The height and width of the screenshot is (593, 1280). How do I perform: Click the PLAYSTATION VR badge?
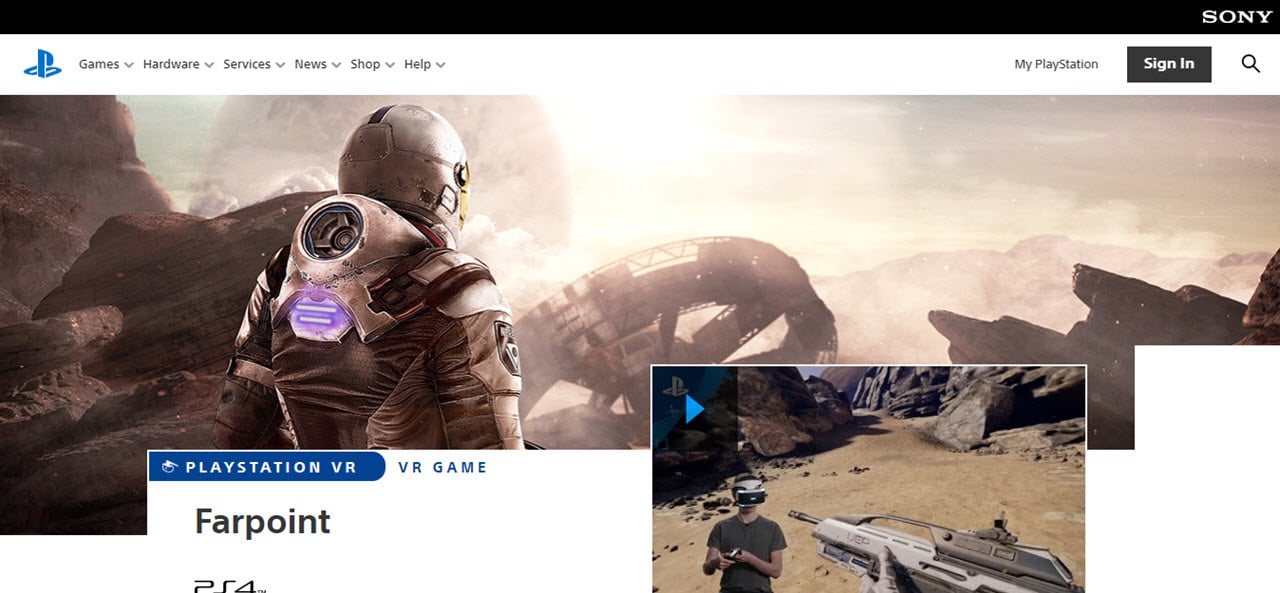click(267, 467)
